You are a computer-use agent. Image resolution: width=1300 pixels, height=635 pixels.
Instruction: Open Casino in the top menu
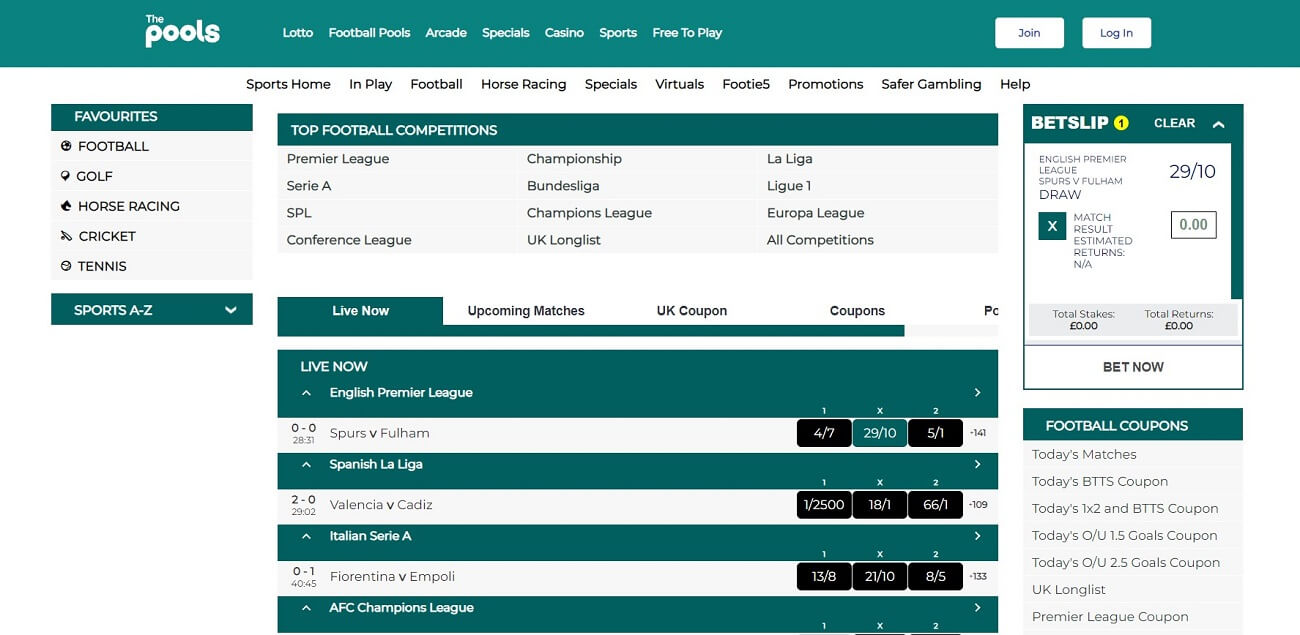[564, 33]
